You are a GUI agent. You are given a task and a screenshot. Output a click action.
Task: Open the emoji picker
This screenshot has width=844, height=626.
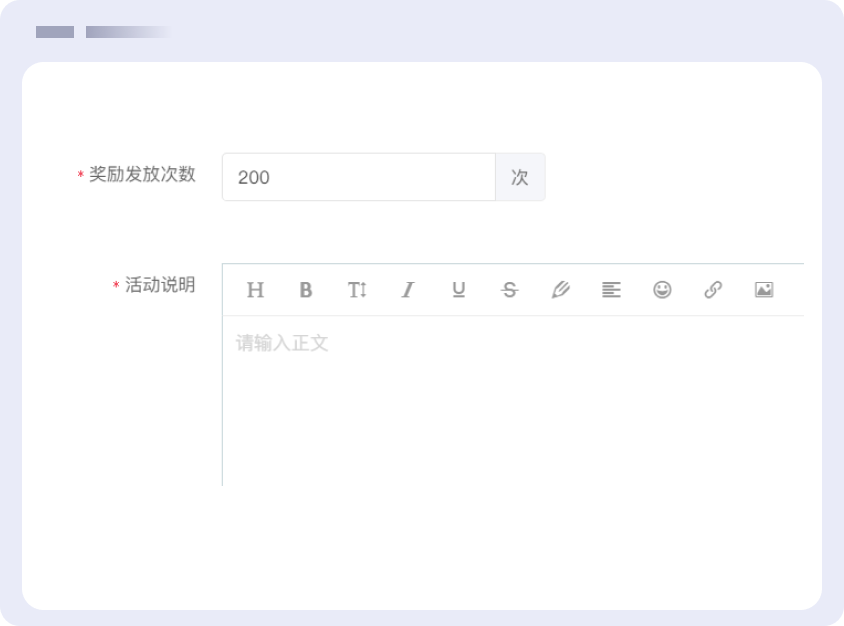click(662, 290)
